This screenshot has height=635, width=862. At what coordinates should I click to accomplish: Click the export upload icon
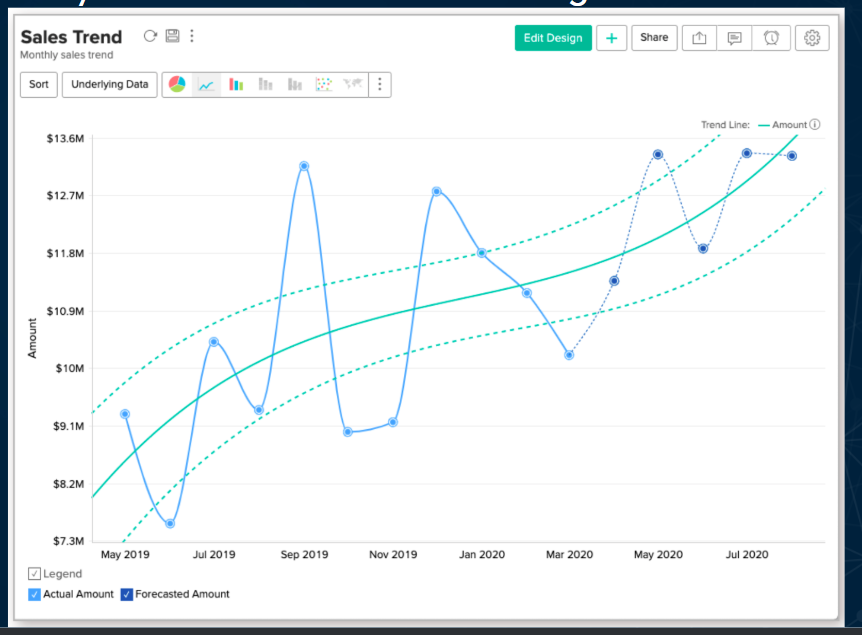coord(699,38)
